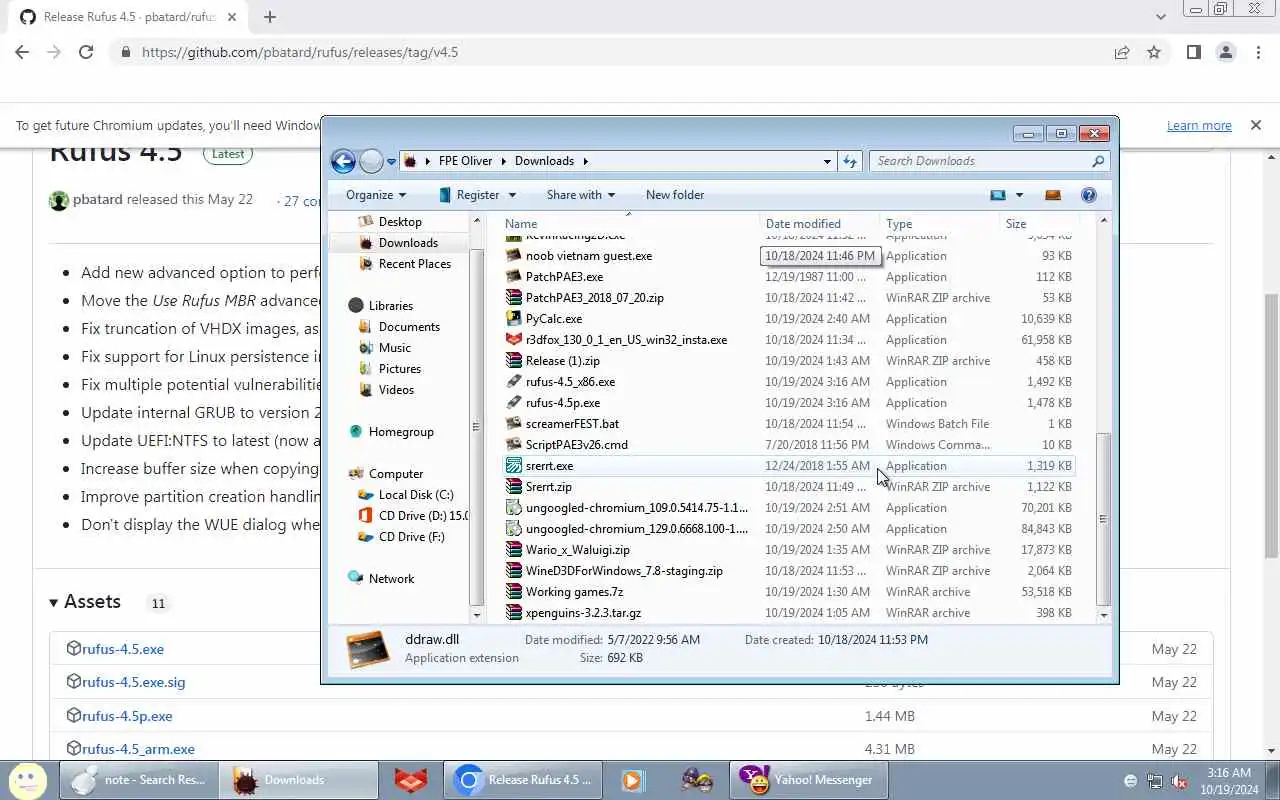Dismiss the Chromium update infobar
The height and width of the screenshot is (800, 1280).
click(x=1255, y=125)
